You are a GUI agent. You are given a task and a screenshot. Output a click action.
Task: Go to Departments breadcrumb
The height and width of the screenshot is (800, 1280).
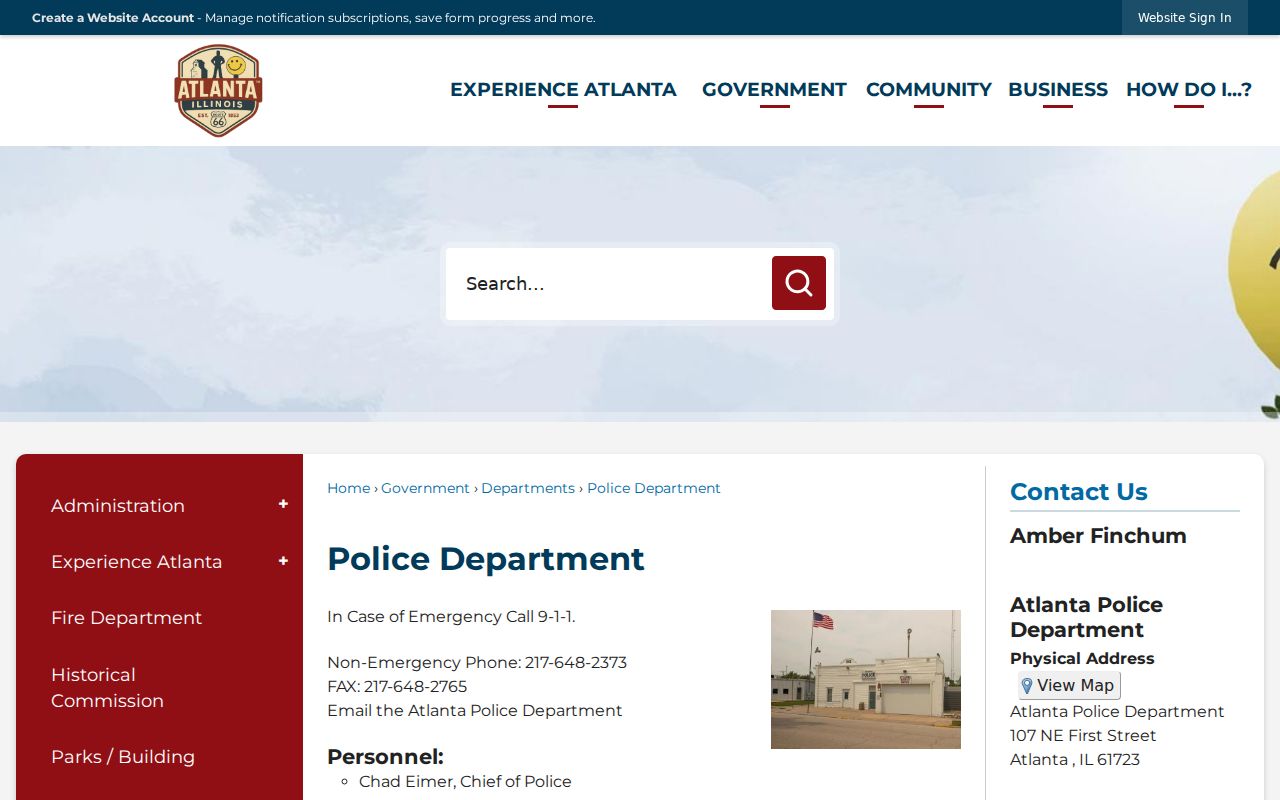click(528, 488)
